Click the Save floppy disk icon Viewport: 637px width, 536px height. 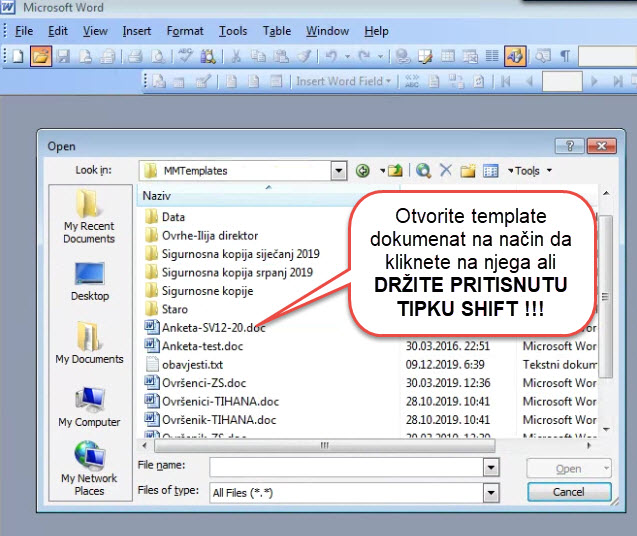(x=63, y=56)
